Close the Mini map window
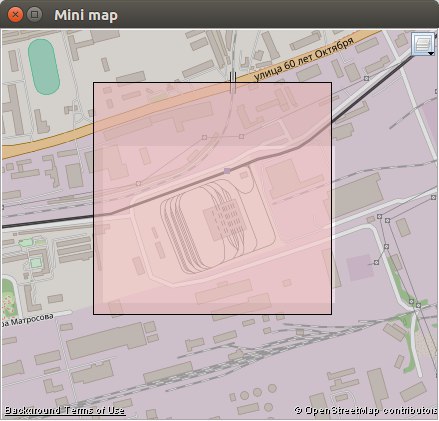 tap(15, 15)
